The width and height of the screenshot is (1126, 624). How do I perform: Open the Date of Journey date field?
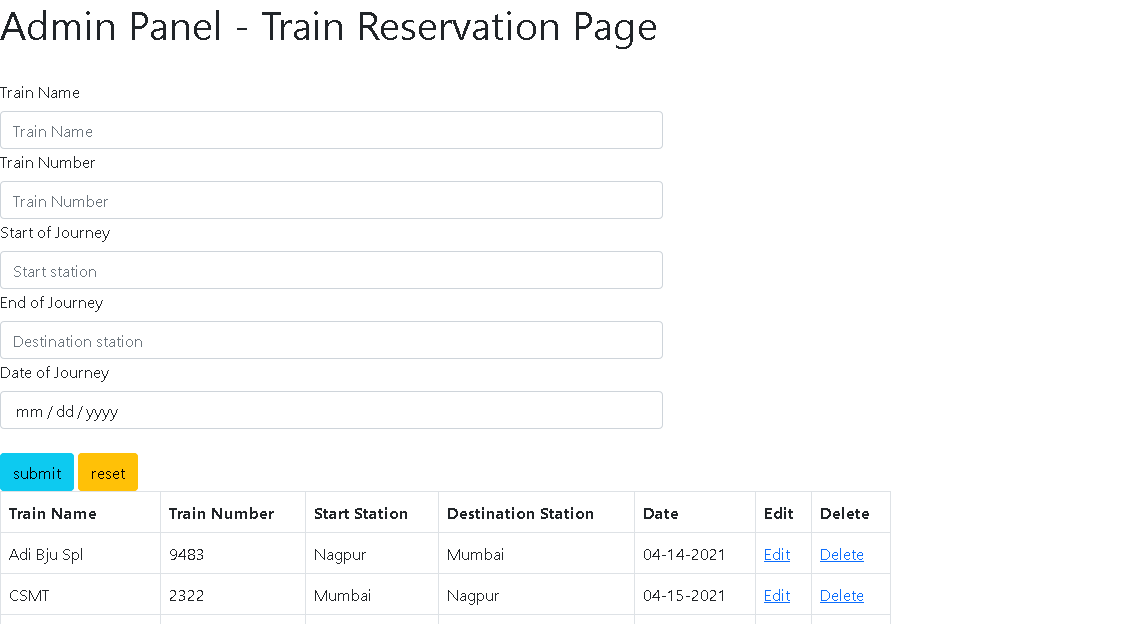pyautogui.click(x=330, y=410)
